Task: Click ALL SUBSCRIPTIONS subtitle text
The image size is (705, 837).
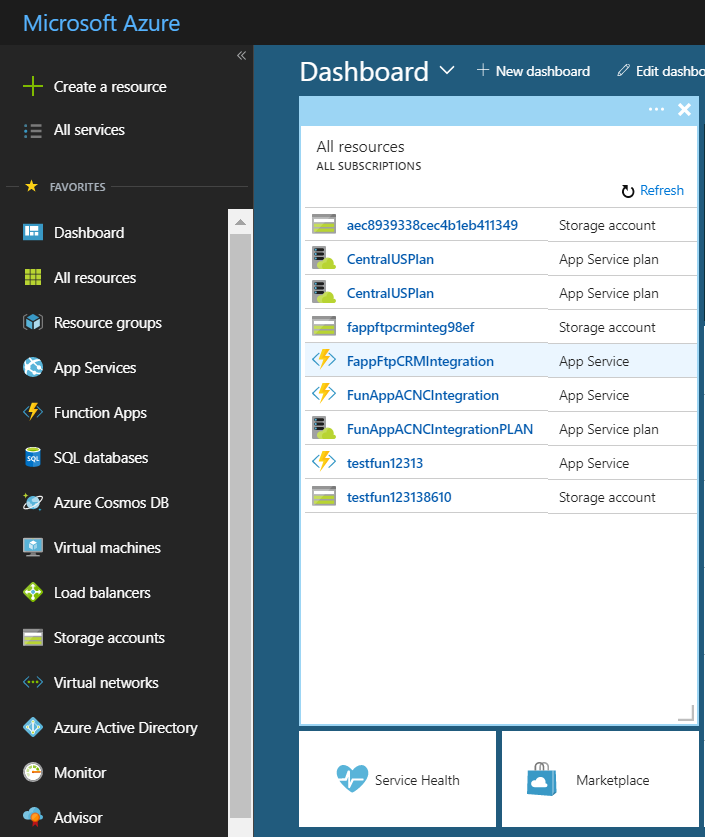Action: point(369,166)
